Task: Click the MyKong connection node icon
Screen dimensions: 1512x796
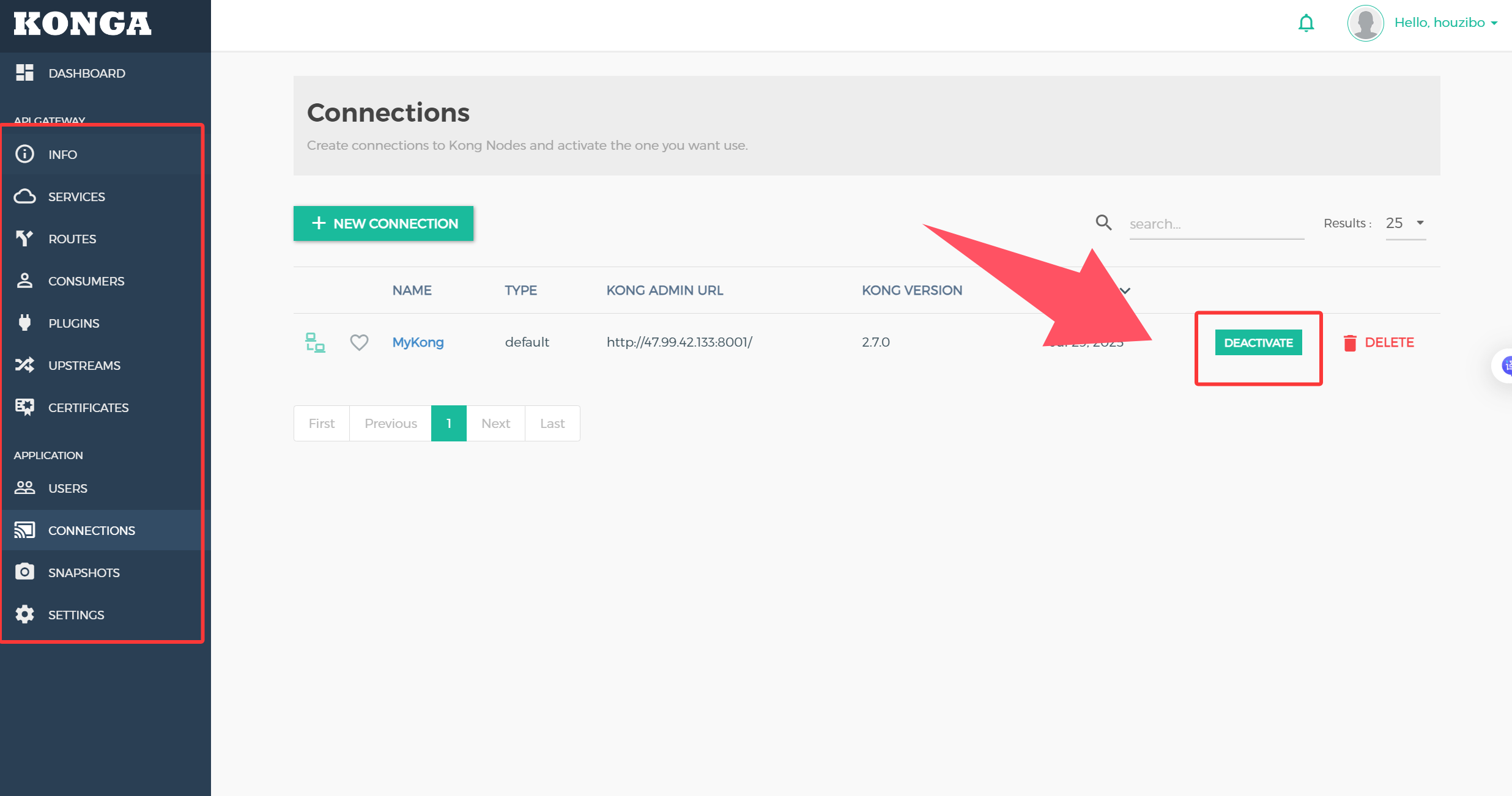Action: 315,342
